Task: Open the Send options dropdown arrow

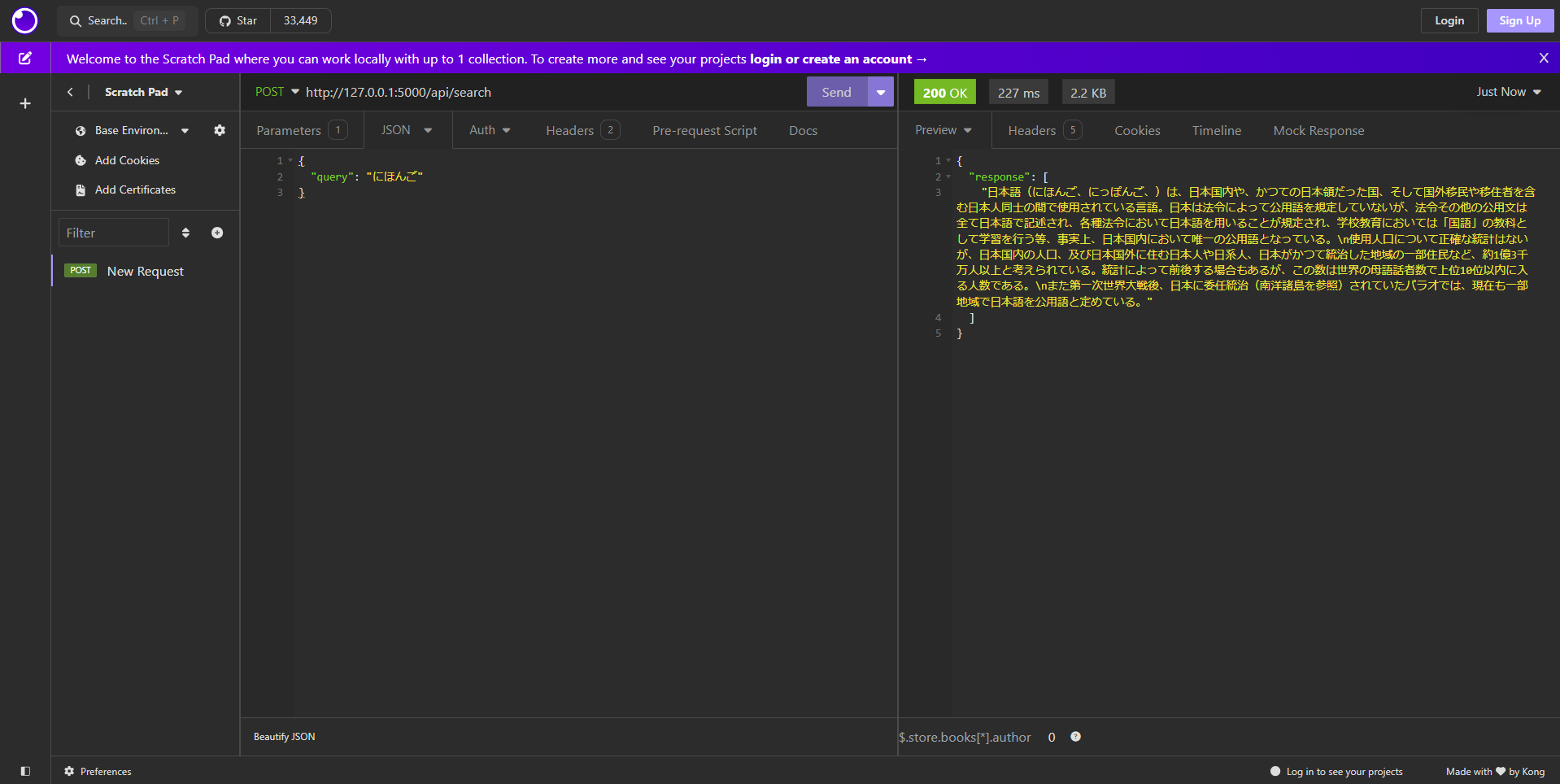Action: click(x=880, y=92)
